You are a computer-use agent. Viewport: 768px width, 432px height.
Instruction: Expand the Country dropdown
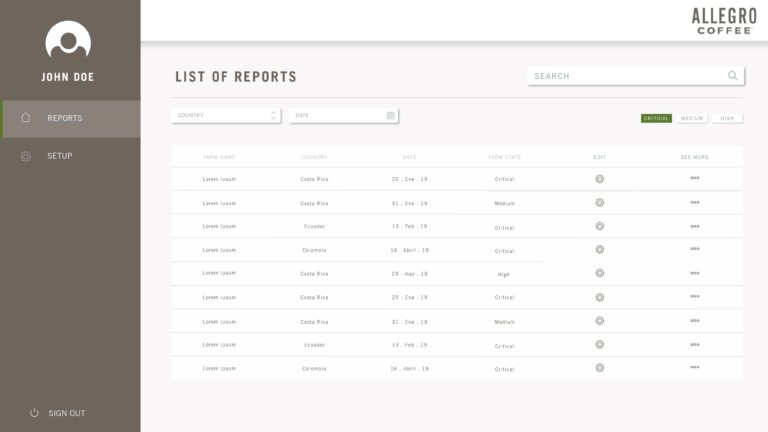pyautogui.click(x=226, y=115)
